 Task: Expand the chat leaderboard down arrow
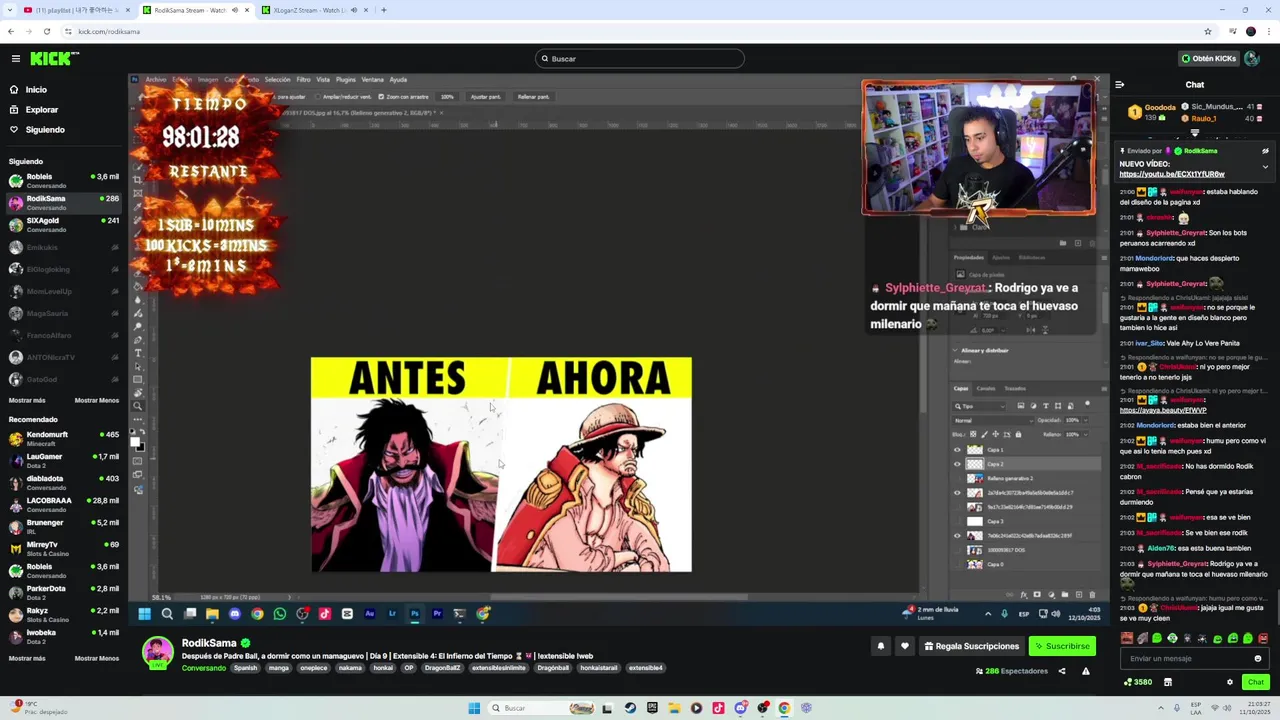click(x=1195, y=133)
